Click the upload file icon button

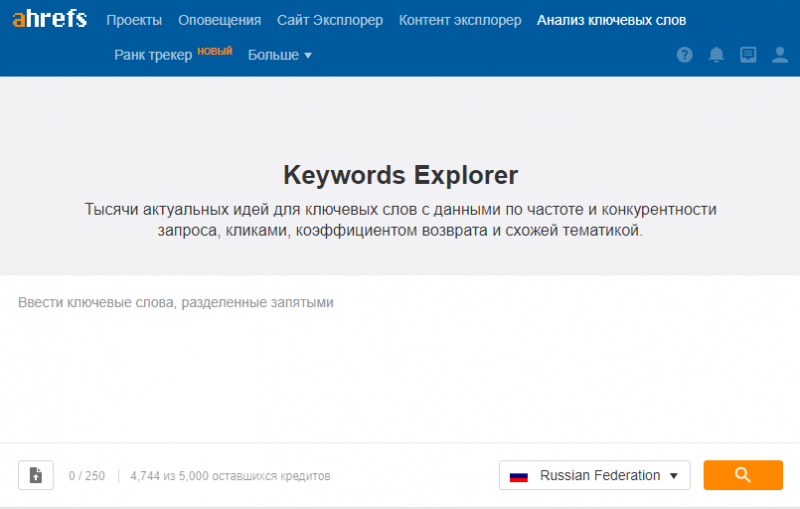(x=36, y=475)
